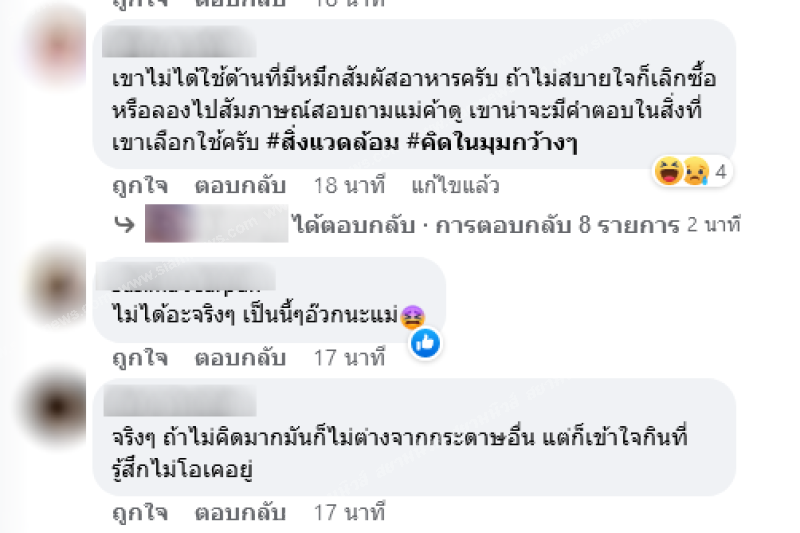Click the laughing reaction emoji on first comment
The width and height of the screenshot is (800, 533).
point(669,171)
